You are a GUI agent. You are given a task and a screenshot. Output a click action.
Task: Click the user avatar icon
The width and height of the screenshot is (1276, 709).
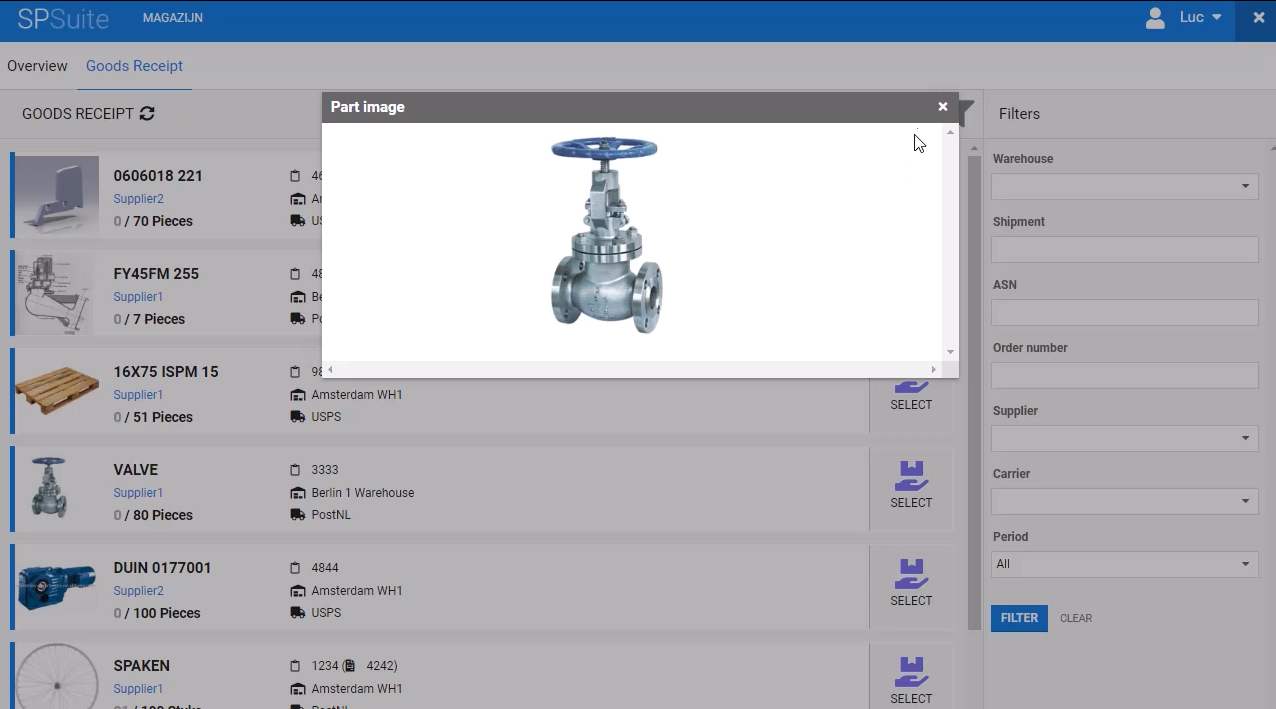pyautogui.click(x=1155, y=18)
